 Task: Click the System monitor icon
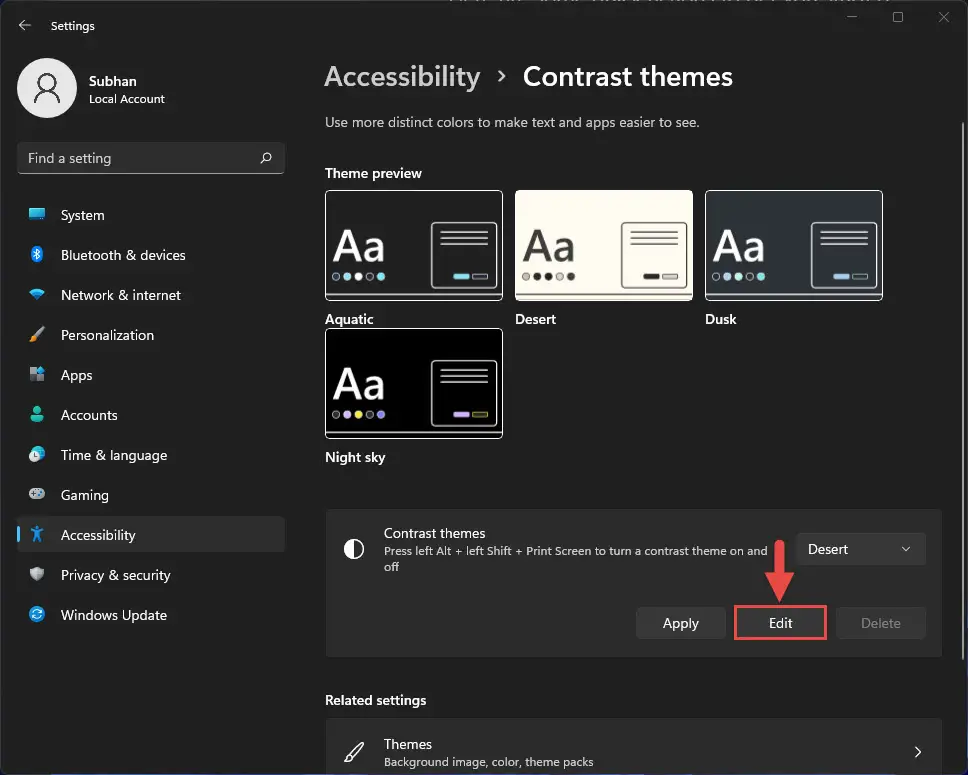37,214
